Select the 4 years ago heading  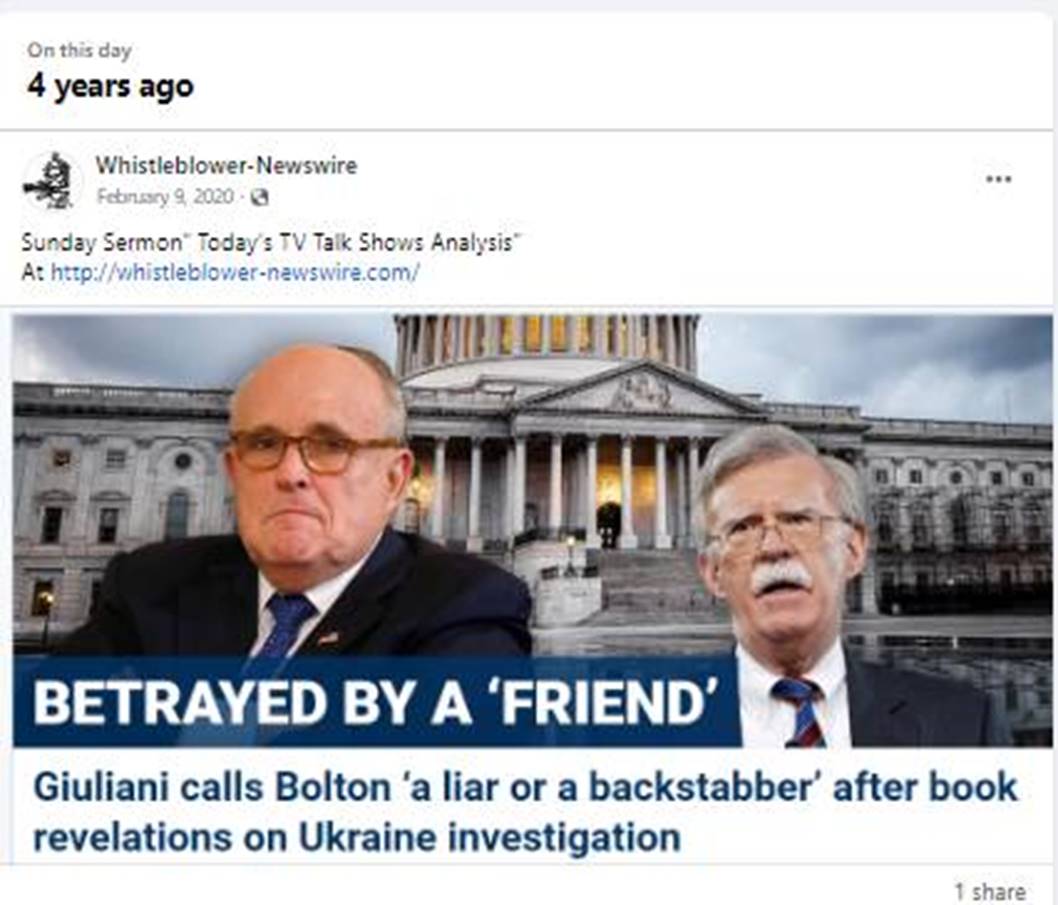pyautogui.click(x=111, y=86)
